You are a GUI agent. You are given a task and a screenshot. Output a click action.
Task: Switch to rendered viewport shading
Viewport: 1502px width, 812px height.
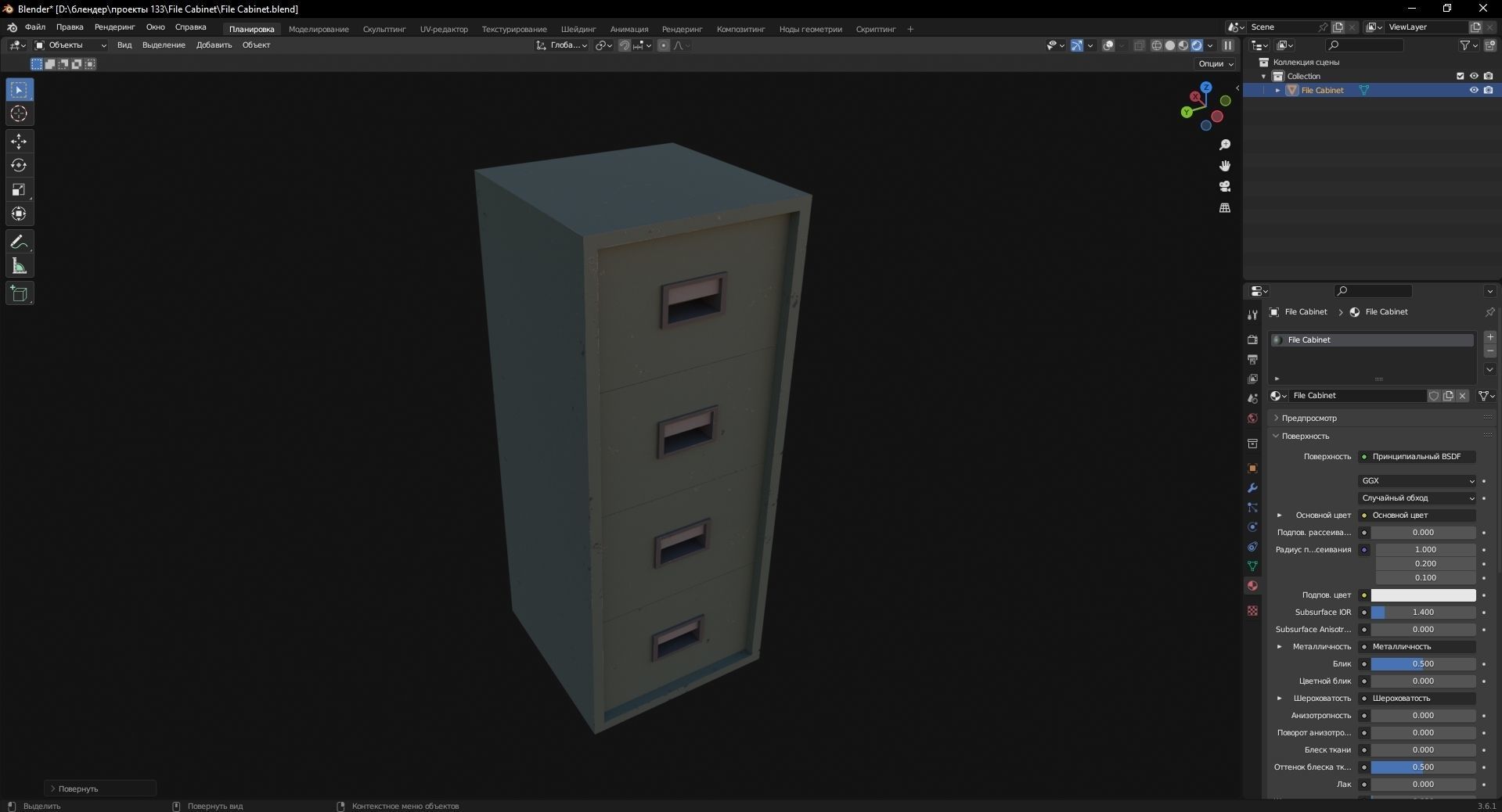click(1197, 45)
